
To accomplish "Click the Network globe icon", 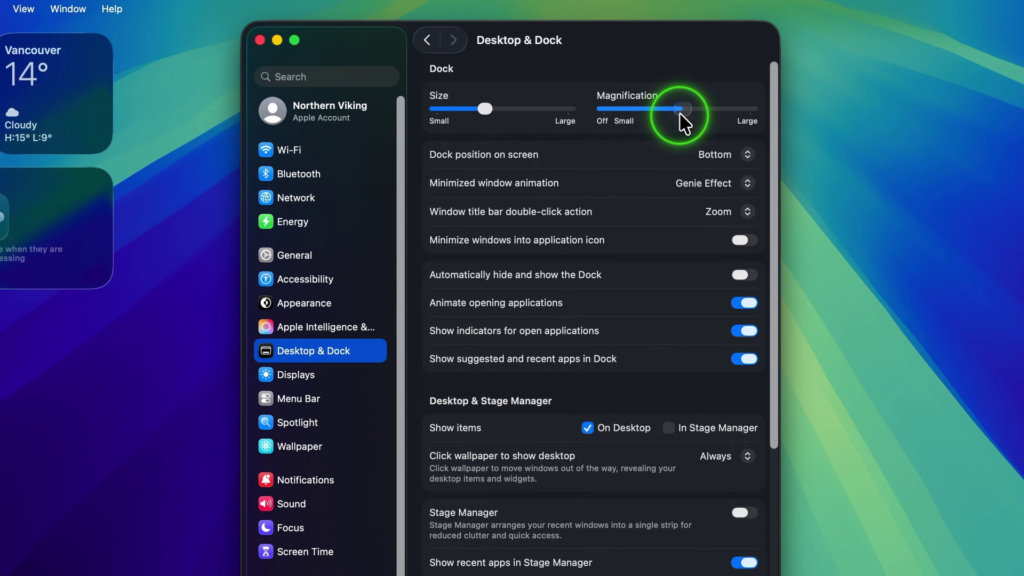I will [265, 197].
